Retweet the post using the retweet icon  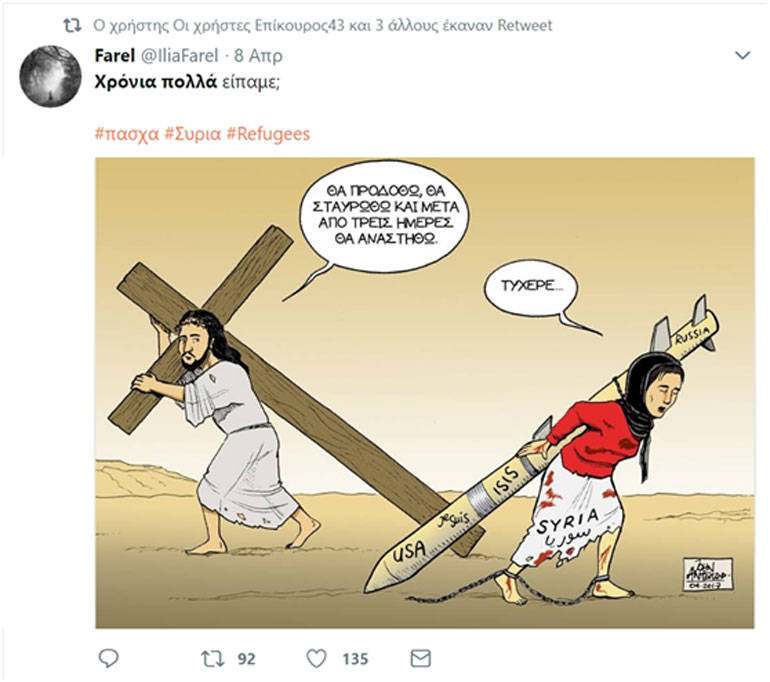(x=213, y=658)
